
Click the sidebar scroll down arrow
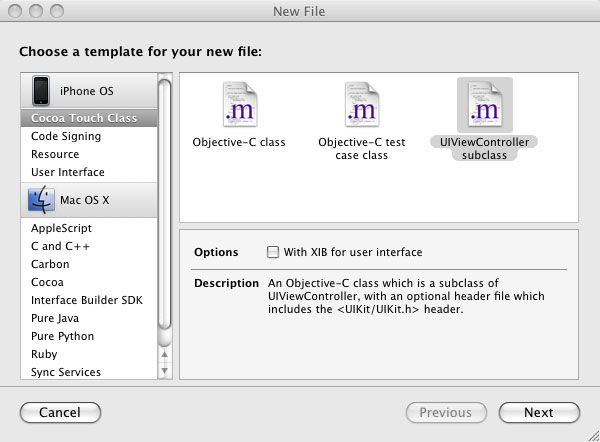tap(165, 370)
